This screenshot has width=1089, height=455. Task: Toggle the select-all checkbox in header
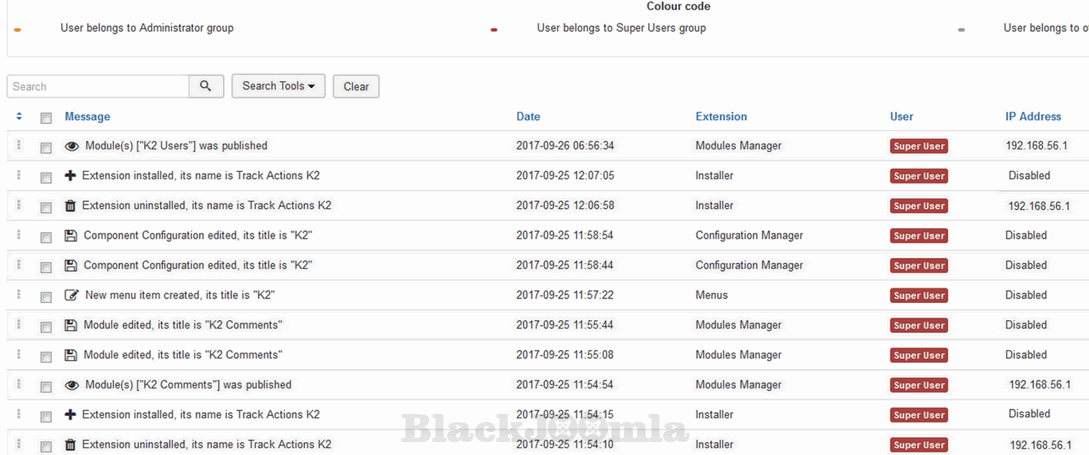click(46, 118)
